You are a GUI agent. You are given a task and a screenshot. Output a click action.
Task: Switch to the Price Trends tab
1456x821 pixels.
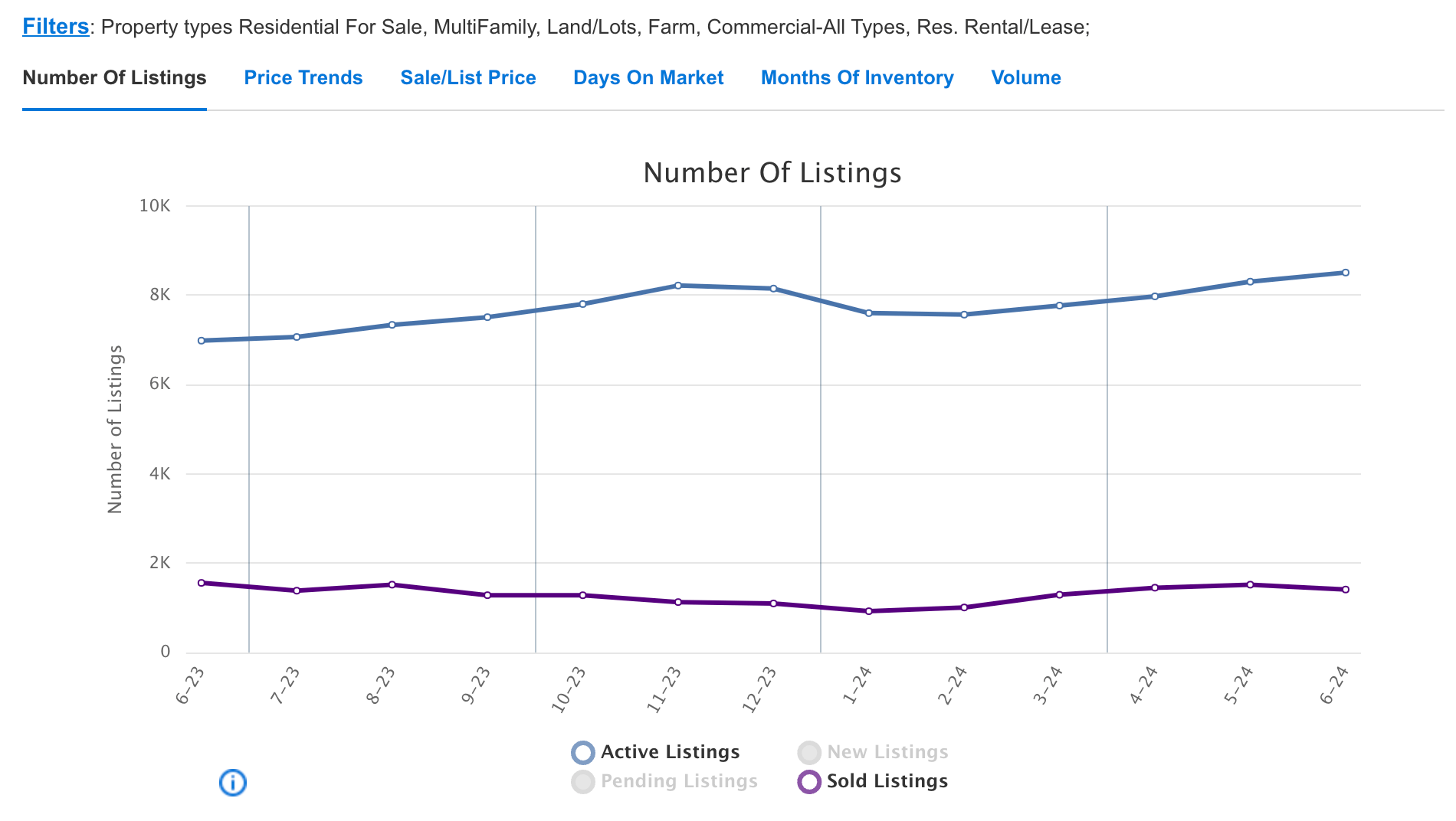tap(303, 78)
